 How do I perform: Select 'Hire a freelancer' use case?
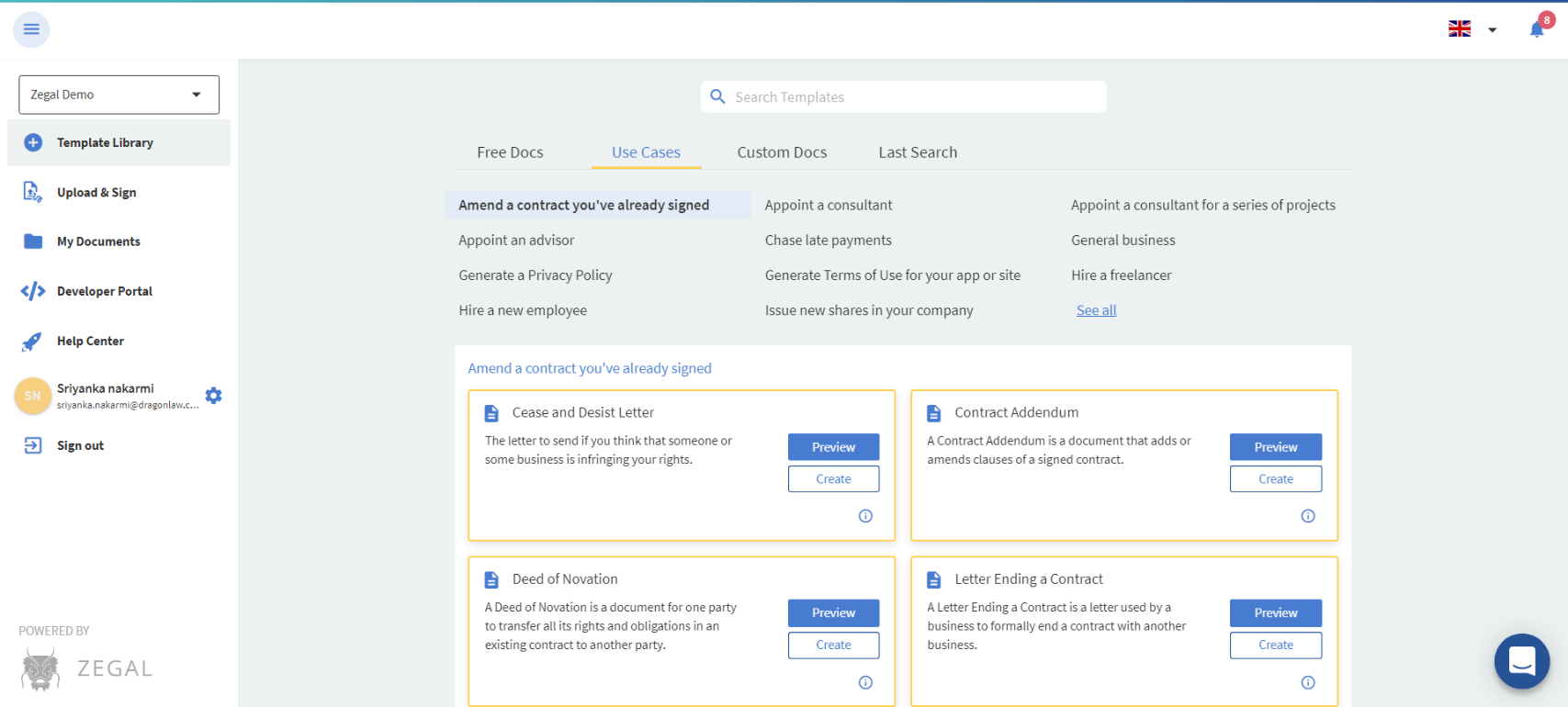tap(1121, 275)
